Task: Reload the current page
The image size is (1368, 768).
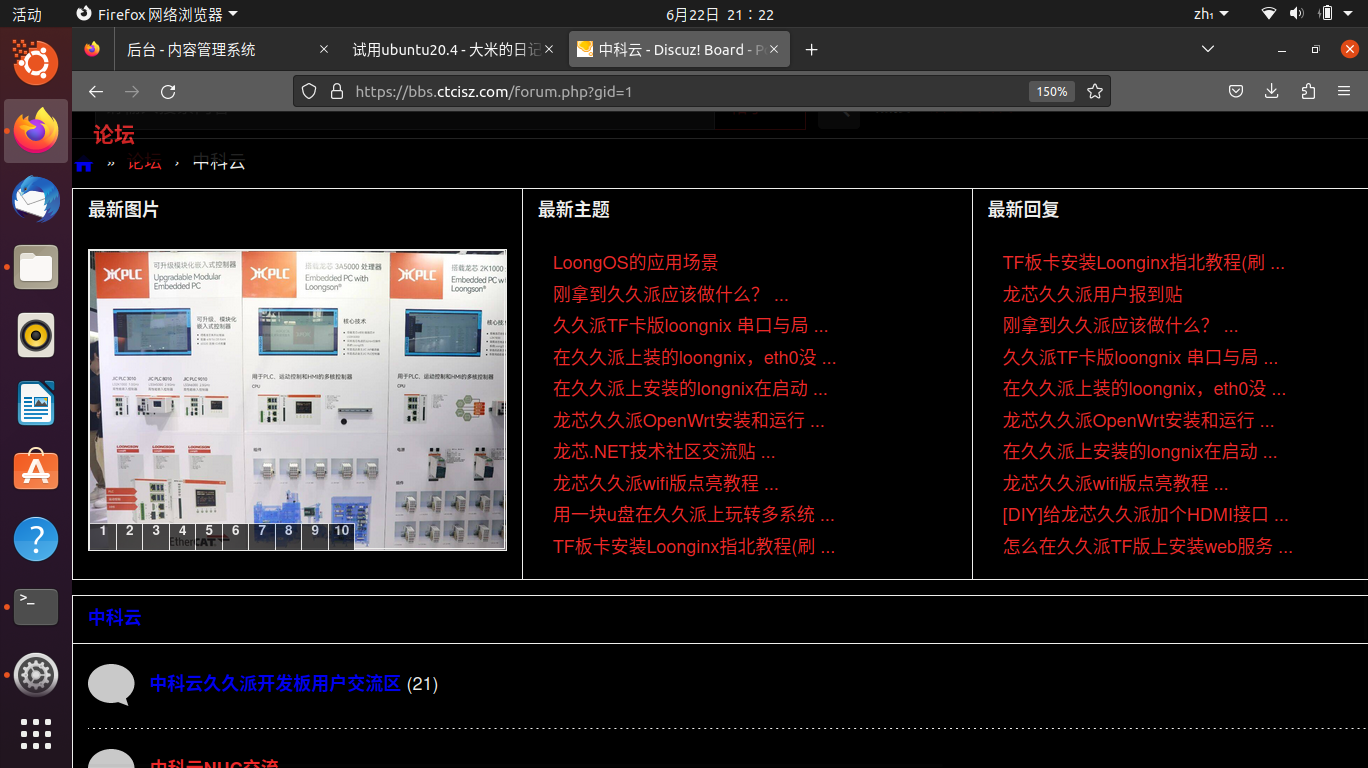Action: [x=168, y=91]
